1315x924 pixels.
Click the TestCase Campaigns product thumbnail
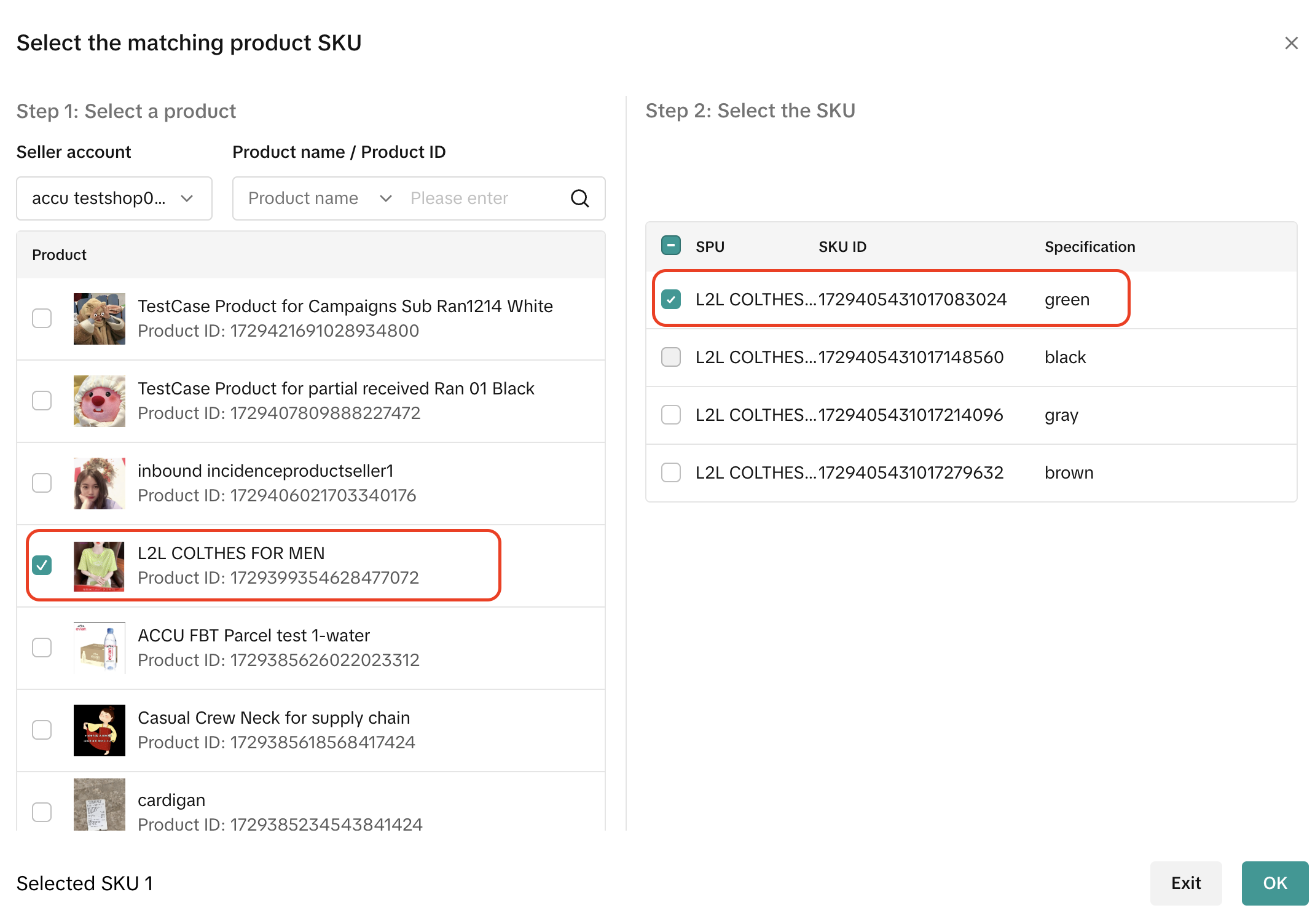pyautogui.click(x=99, y=318)
